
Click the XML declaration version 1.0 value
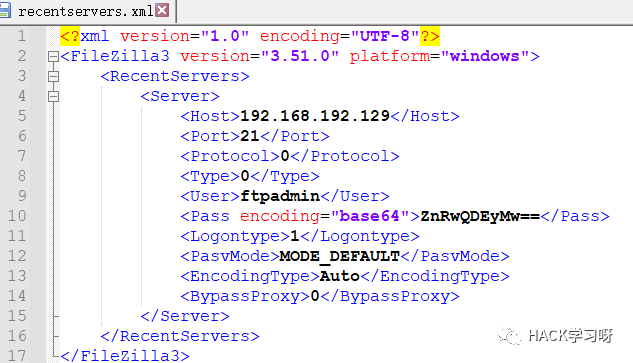pyautogui.click(x=225, y=36)
